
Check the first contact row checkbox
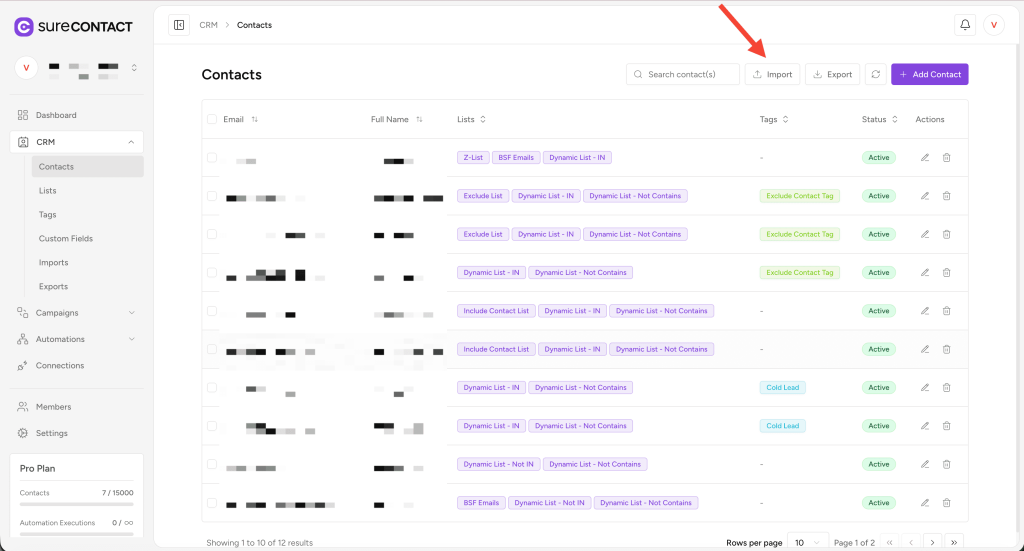(212, 158)
